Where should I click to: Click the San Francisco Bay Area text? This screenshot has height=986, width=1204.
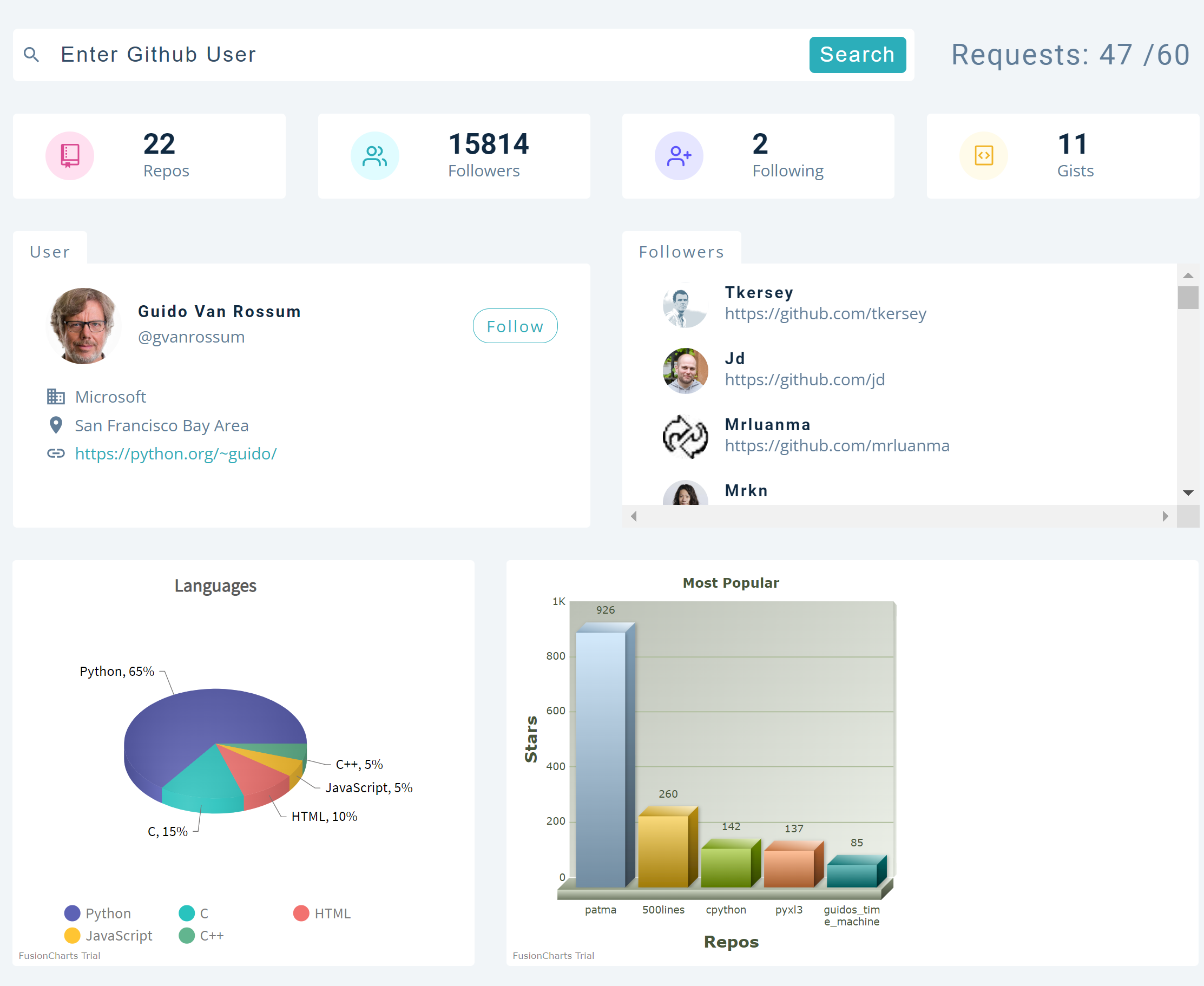pyautogui.click(x=162, y=425)
